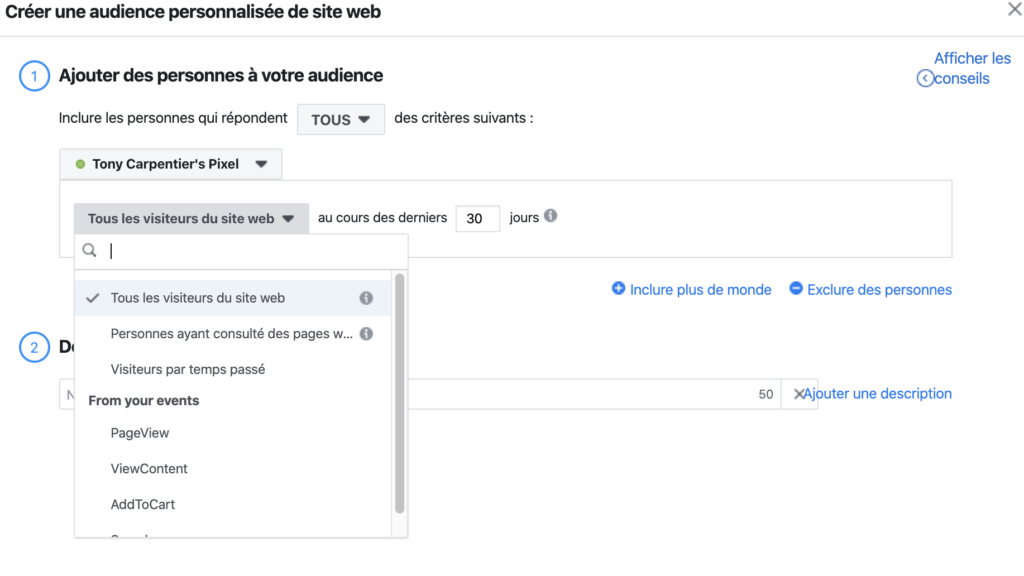Click the days number input field
Viewport: 1024px width, 576px height.
[477, 219]
